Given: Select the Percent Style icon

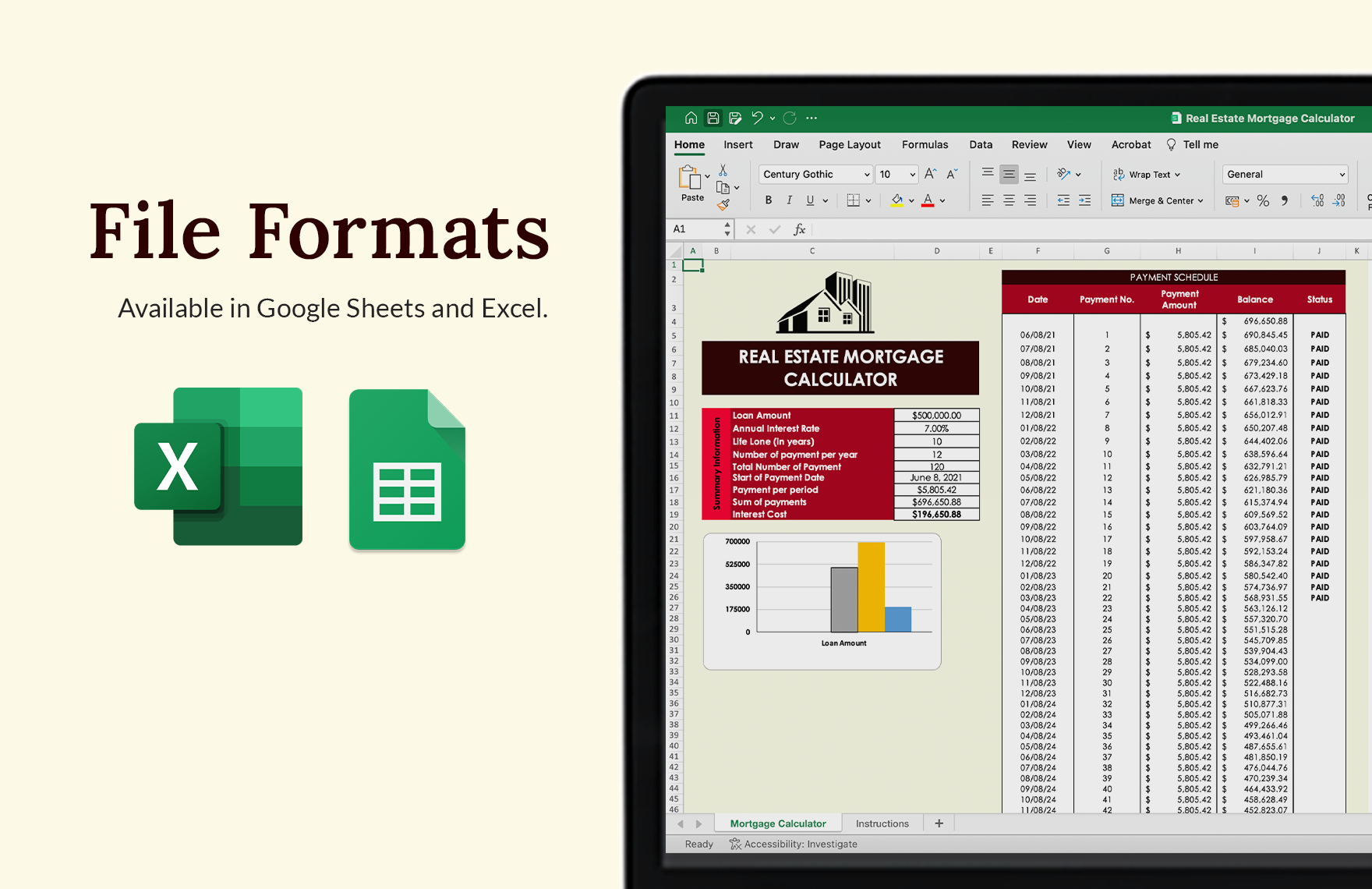Looking at the screenshot, I should coord(1263,200).
